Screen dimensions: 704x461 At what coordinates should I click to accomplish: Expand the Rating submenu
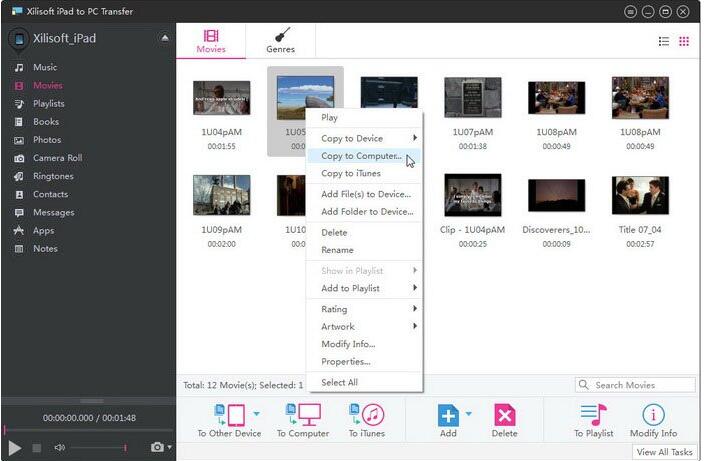[415, 308]
